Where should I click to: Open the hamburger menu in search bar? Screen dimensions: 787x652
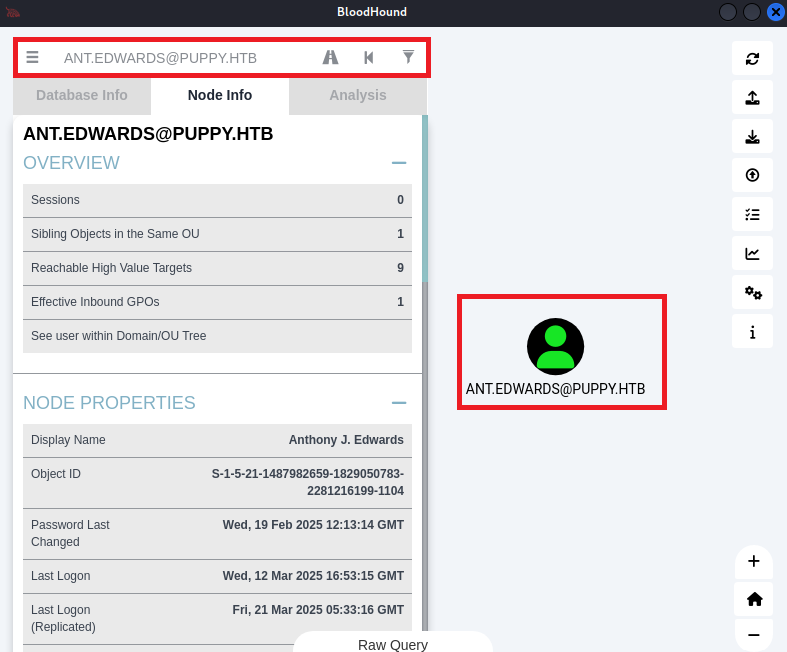(x=33, y=58)
